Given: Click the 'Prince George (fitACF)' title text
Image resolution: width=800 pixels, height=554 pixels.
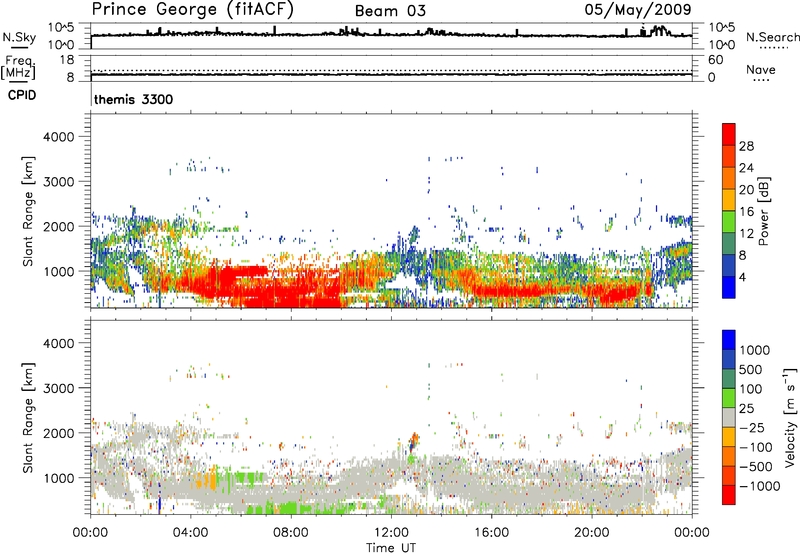Looking at the screenshot, I should 193,10.
